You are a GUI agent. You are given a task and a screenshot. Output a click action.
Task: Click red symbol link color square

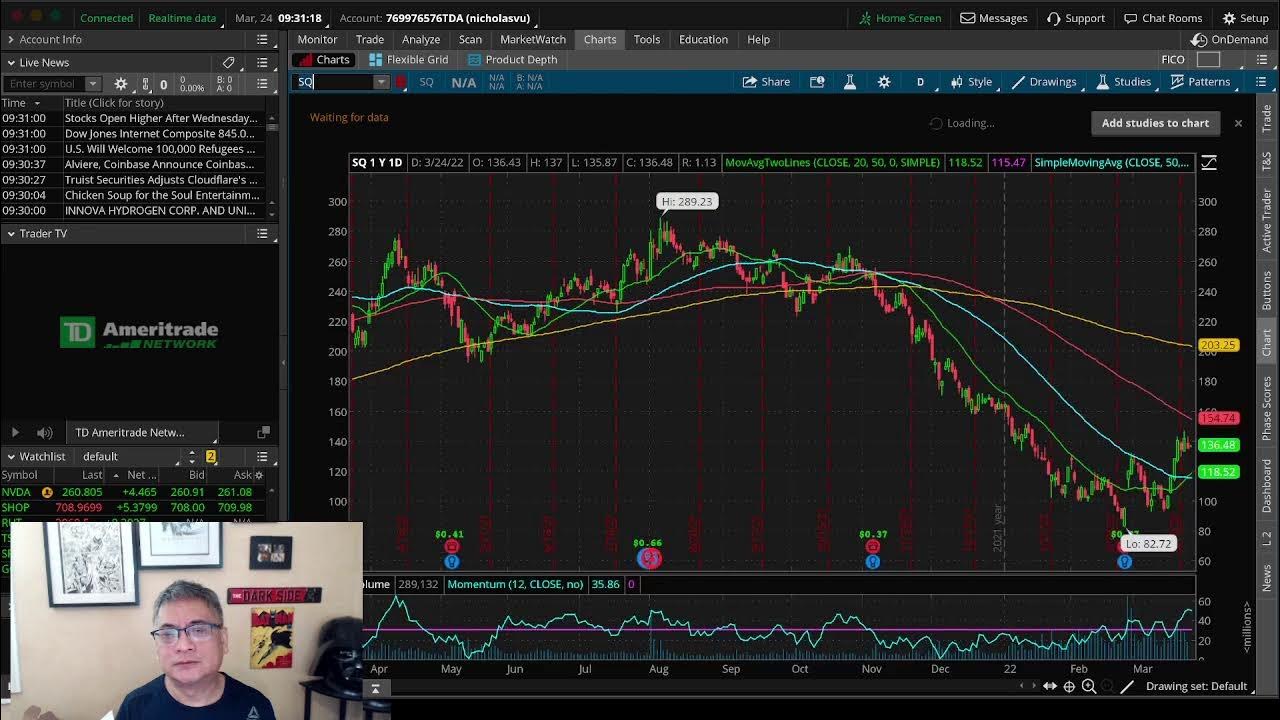401,82
